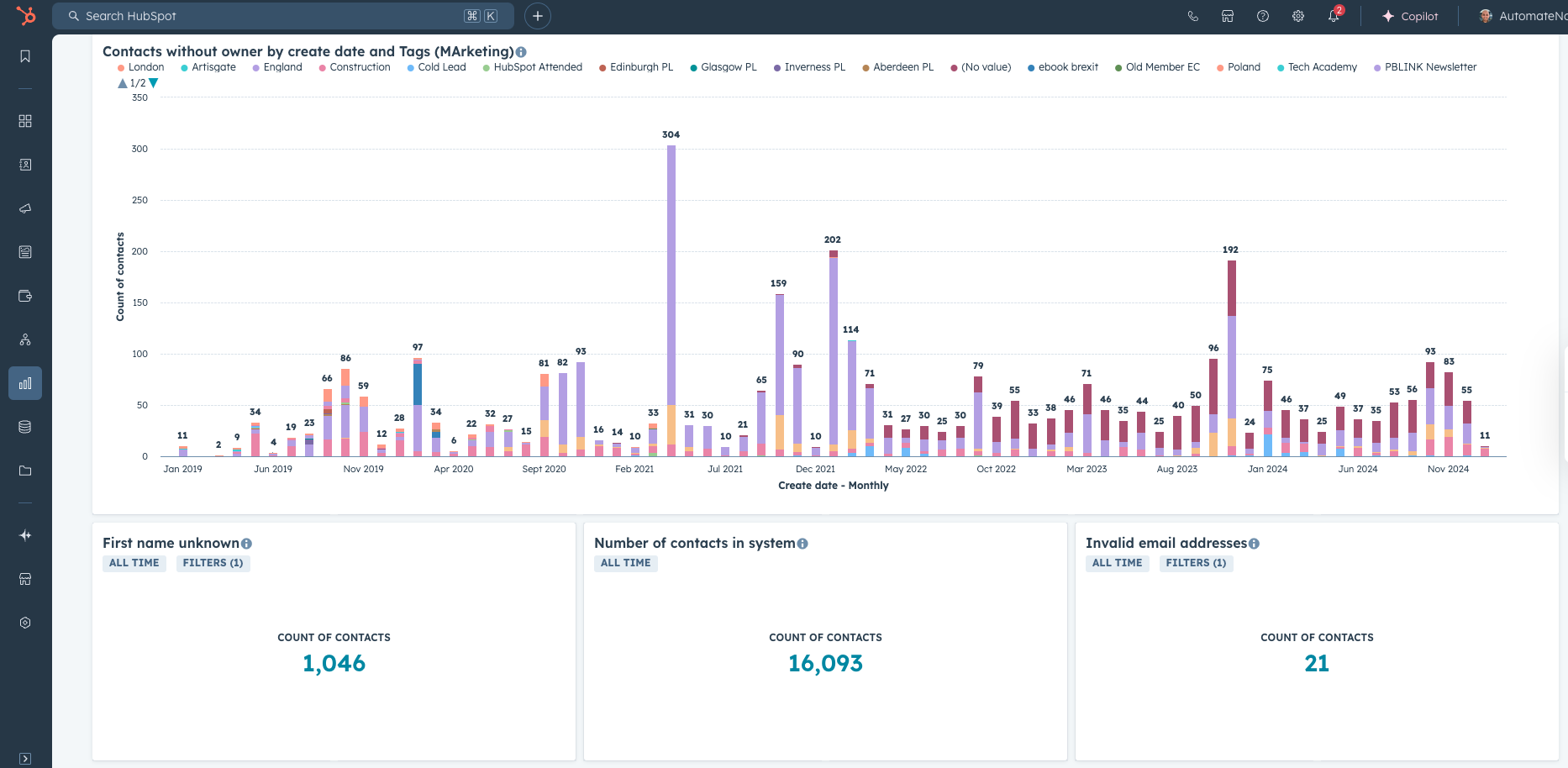Image resolution: width=1568 pixels, height=768 pixels.
Task: Open Content icon in sidebar
Action: [25, 252]
